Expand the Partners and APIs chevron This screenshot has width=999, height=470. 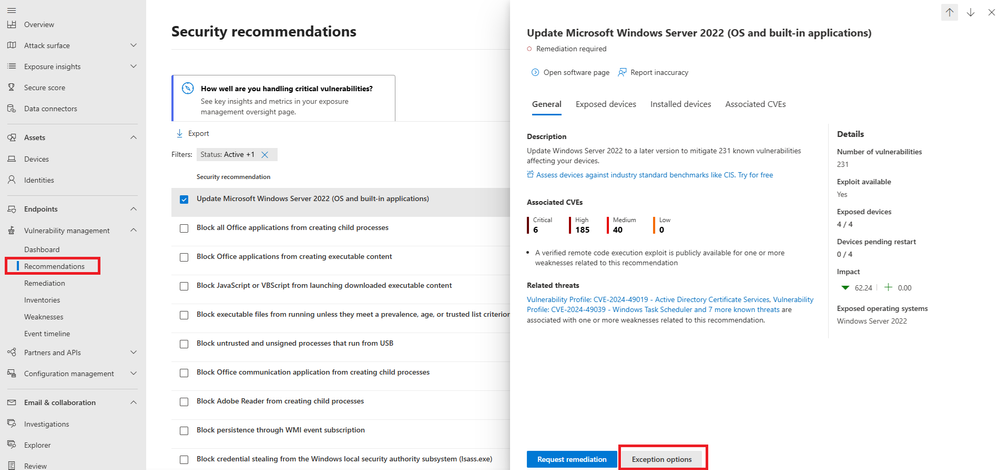tap(133, 352)
